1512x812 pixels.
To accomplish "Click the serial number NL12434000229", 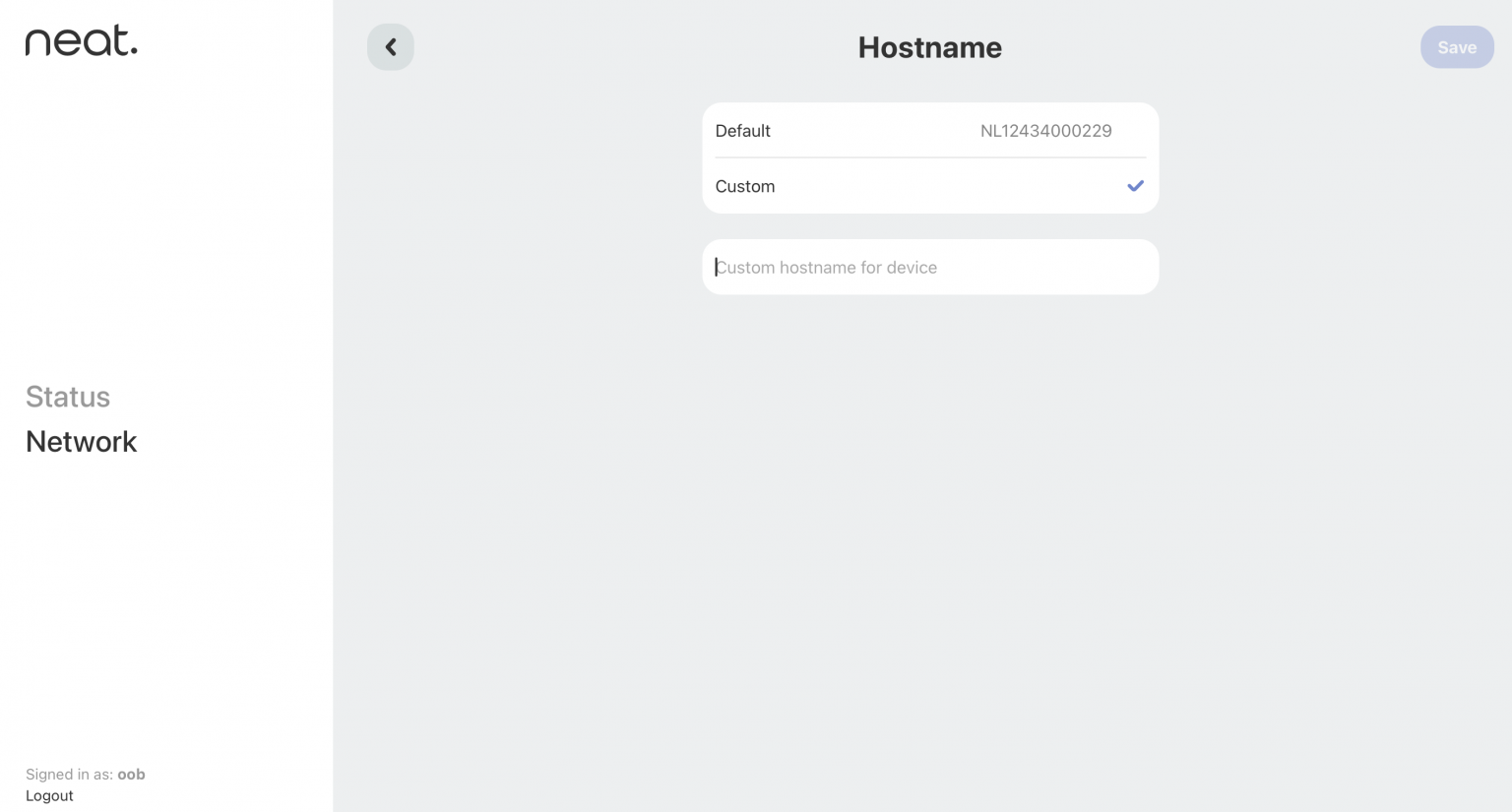I will [x=1046, y=131].
